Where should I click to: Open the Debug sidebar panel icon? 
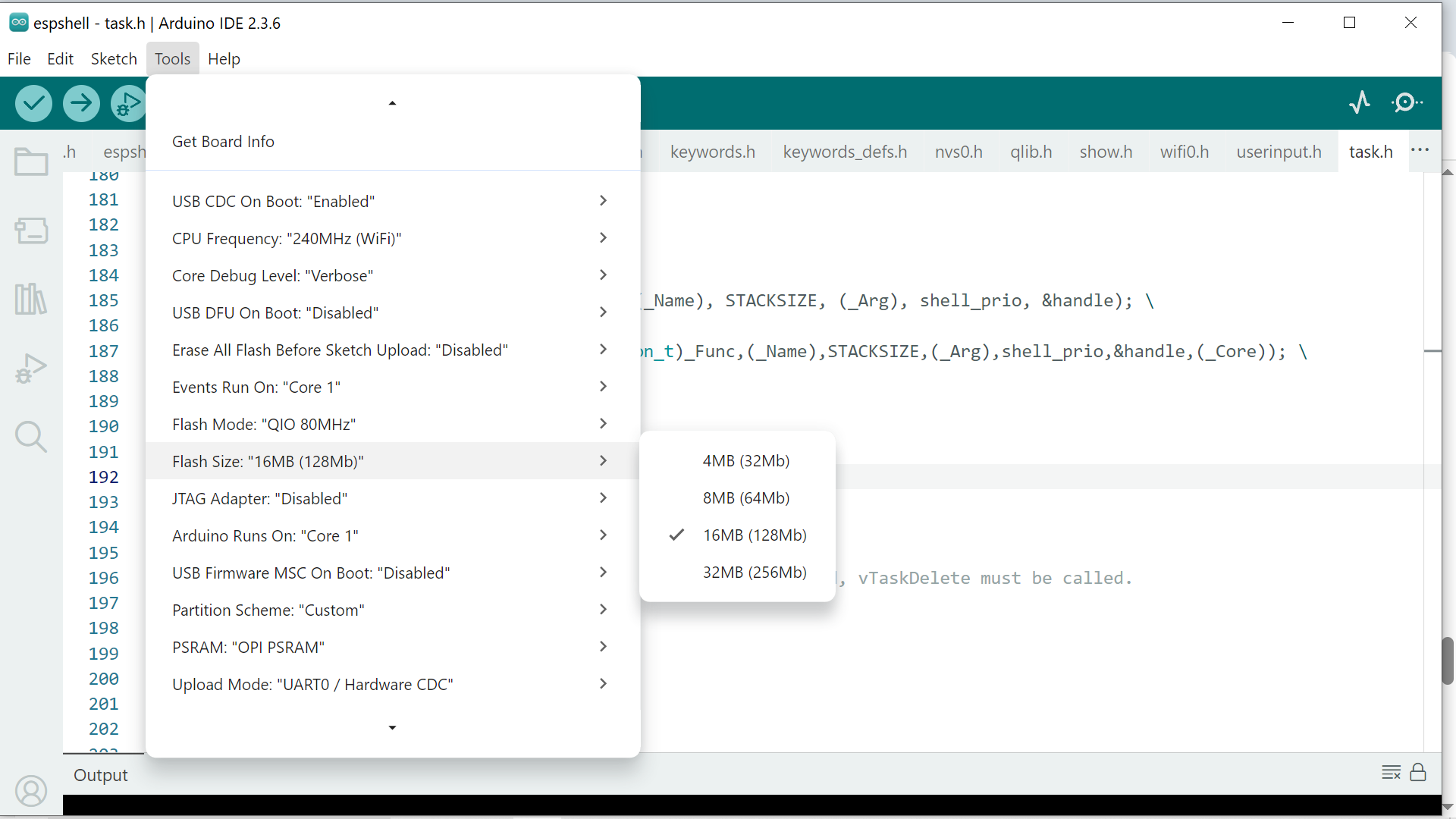coord(31,368)
